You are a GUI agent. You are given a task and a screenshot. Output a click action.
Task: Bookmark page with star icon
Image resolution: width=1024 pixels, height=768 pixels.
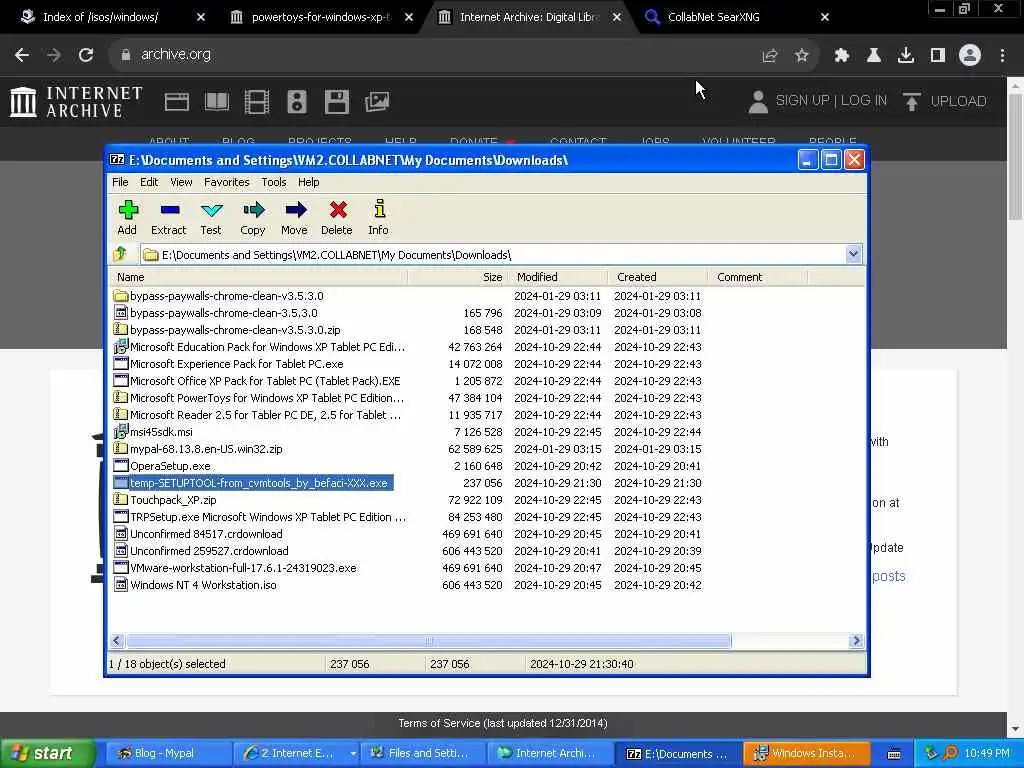pos(802,56)
